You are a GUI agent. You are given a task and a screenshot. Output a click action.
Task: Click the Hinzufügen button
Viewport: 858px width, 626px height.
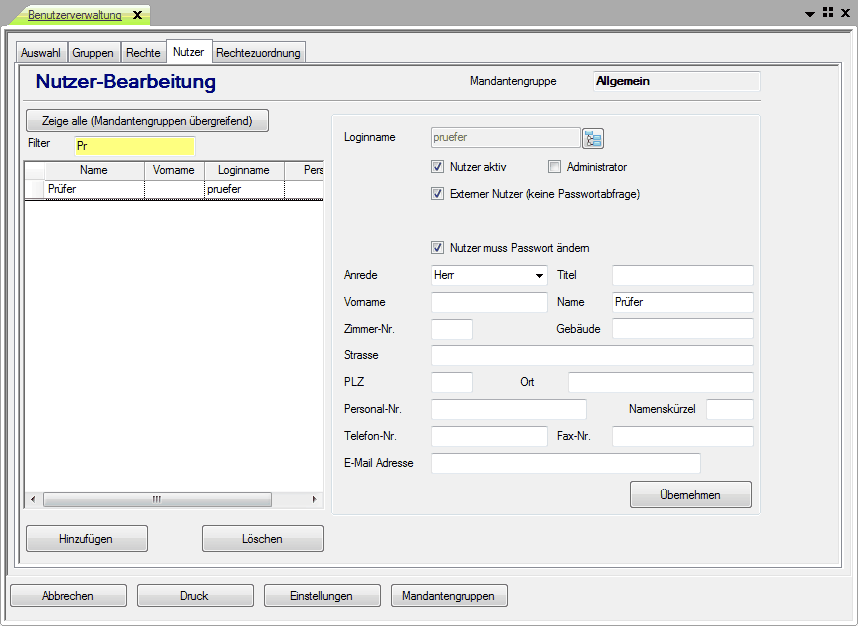tap(86, 539)
